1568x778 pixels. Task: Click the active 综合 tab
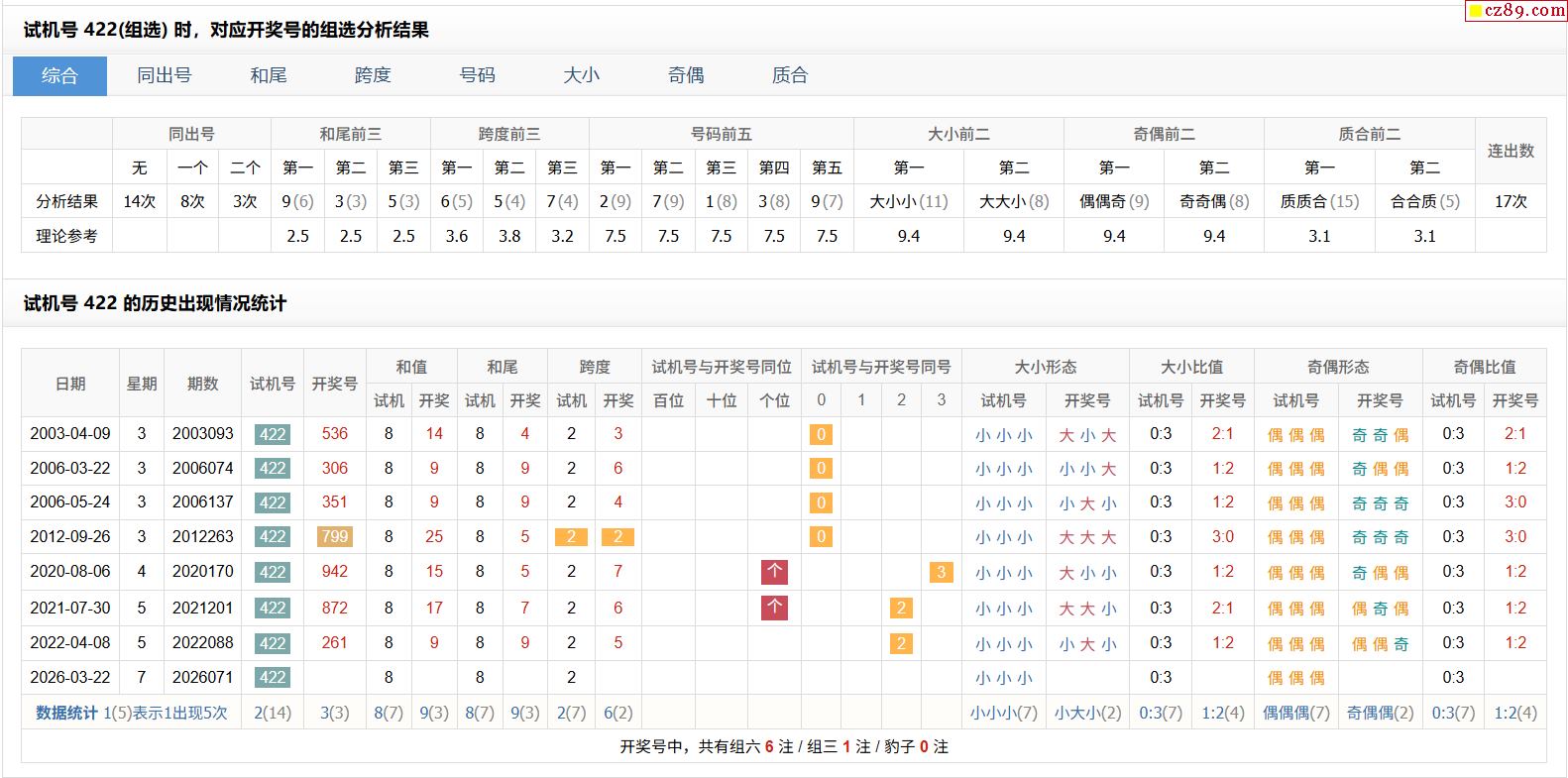[59, 75]
